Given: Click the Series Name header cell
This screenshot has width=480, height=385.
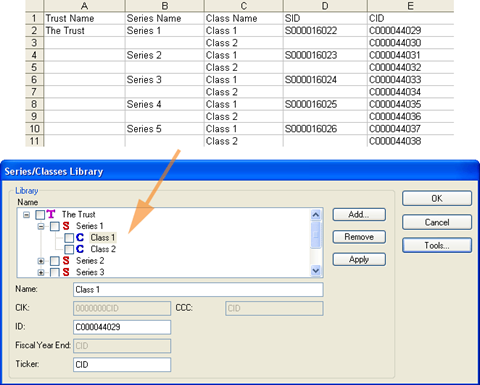Looking at the screenshot, I should pyautogui.click(x=165, y=18).
